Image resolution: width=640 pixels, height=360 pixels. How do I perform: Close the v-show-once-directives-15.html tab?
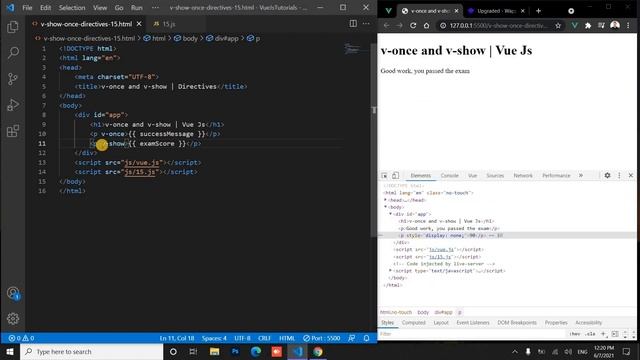(x=139, y=24)
